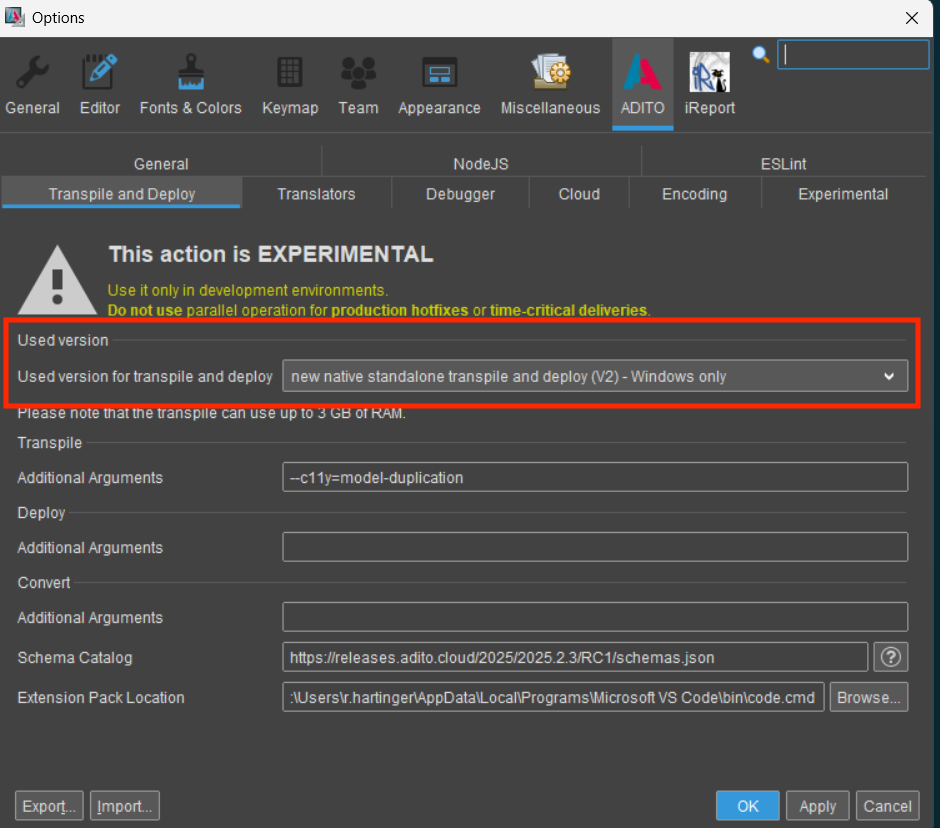Open the General options category
Viewport: 940px width, 828px height.
coord(33,85)
